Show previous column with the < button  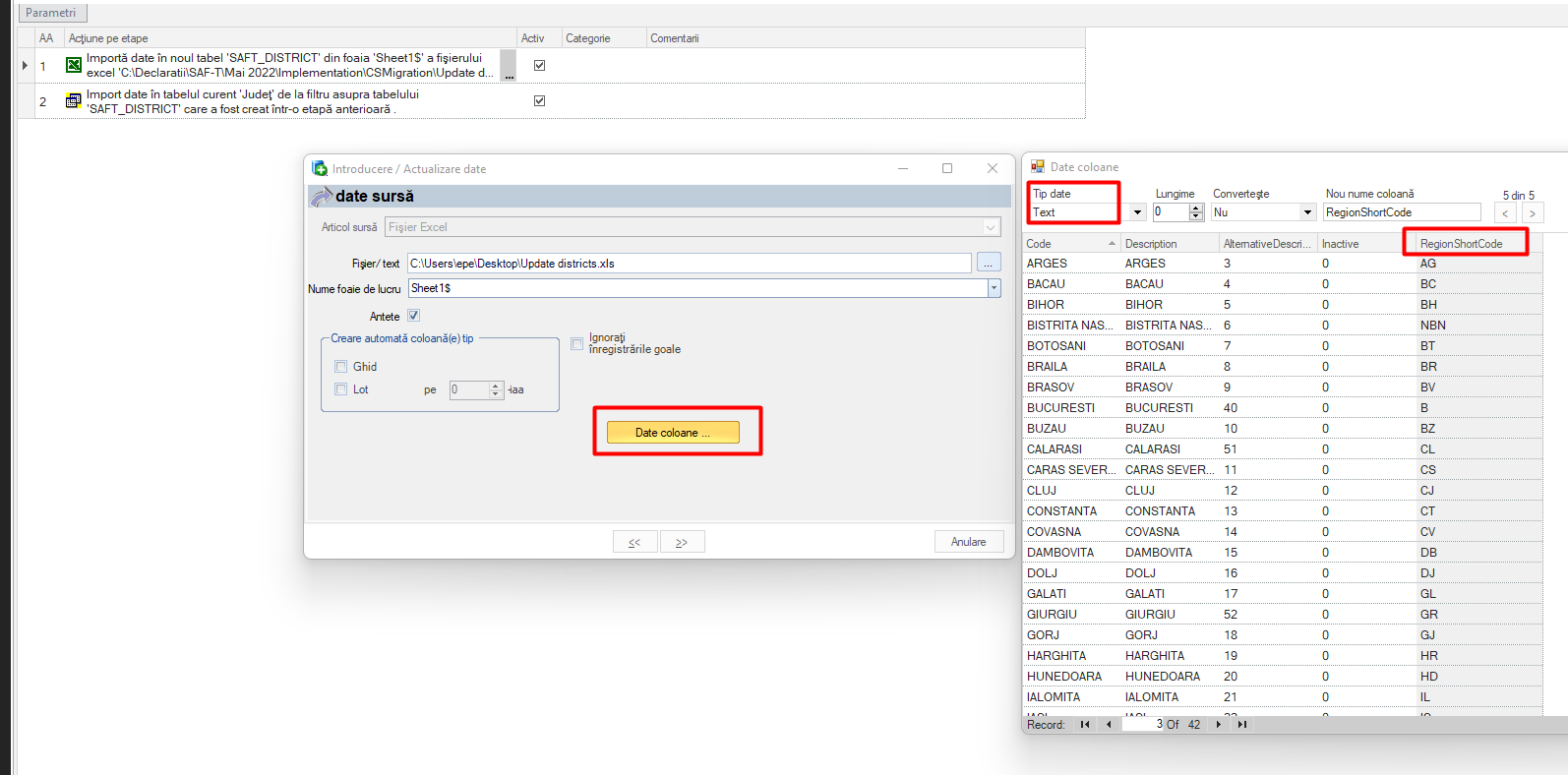(x=1505, y=213)
